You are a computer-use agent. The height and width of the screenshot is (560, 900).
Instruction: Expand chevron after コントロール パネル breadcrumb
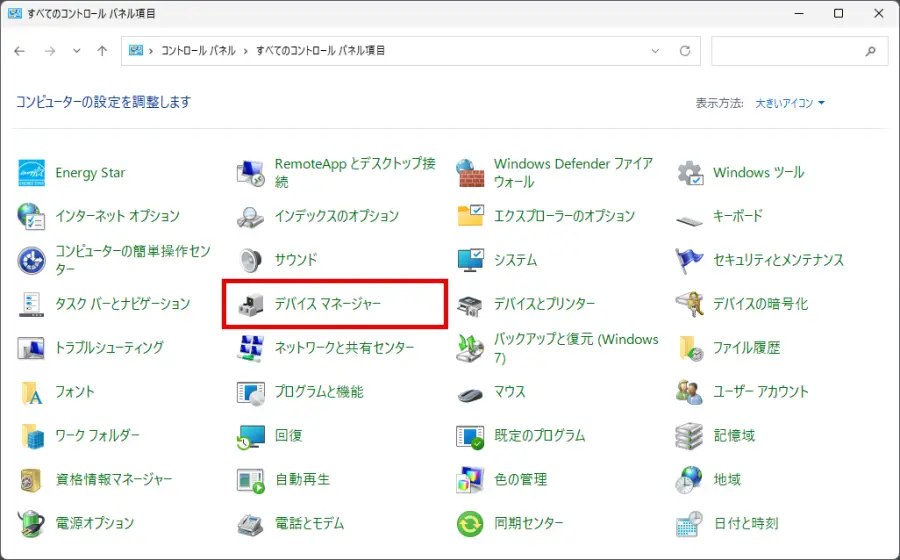pos(246,51)
